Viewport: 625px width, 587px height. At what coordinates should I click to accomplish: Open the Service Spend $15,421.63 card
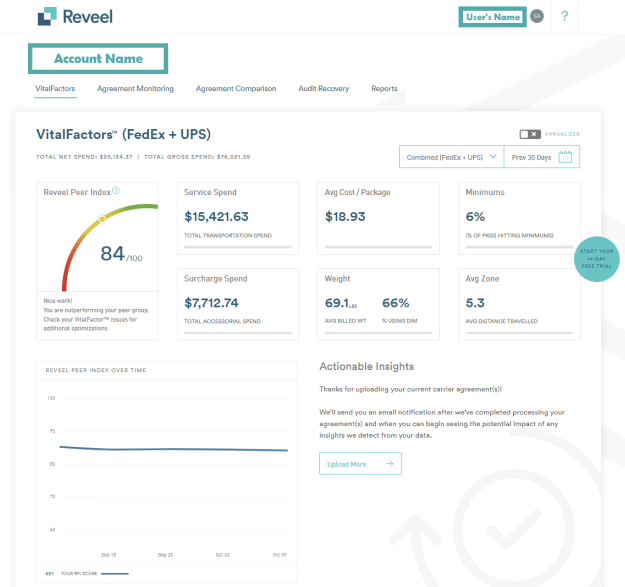click(x=238, y=218)
